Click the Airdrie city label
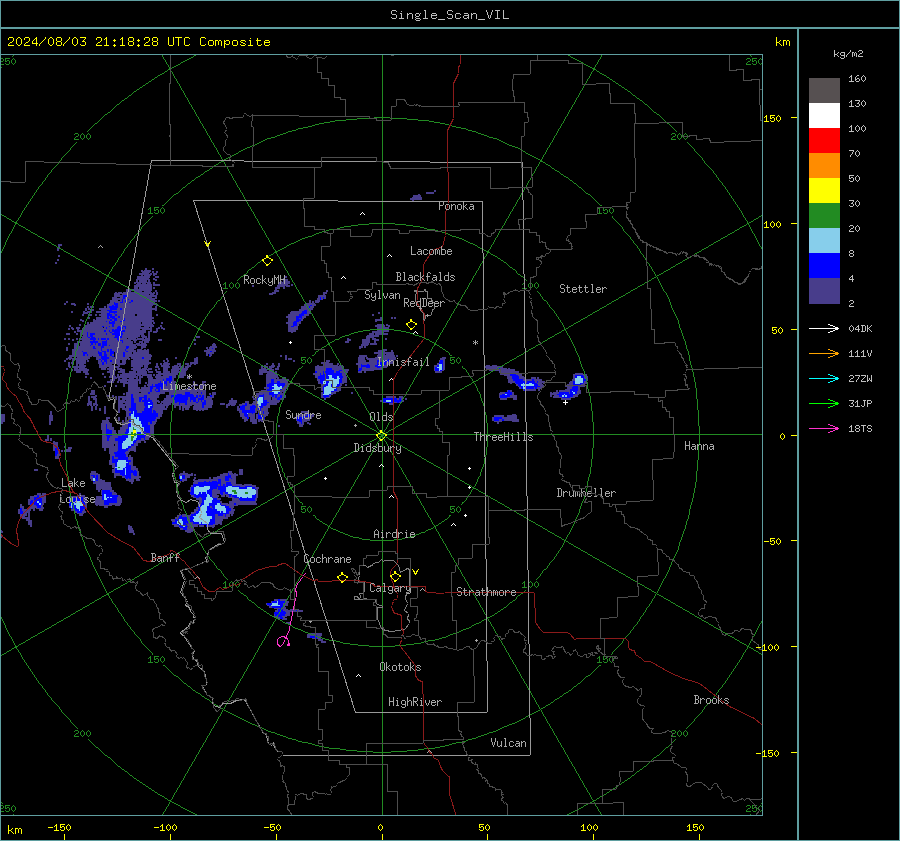The width and height of the screenshot is (900, 841). (394, 534)
